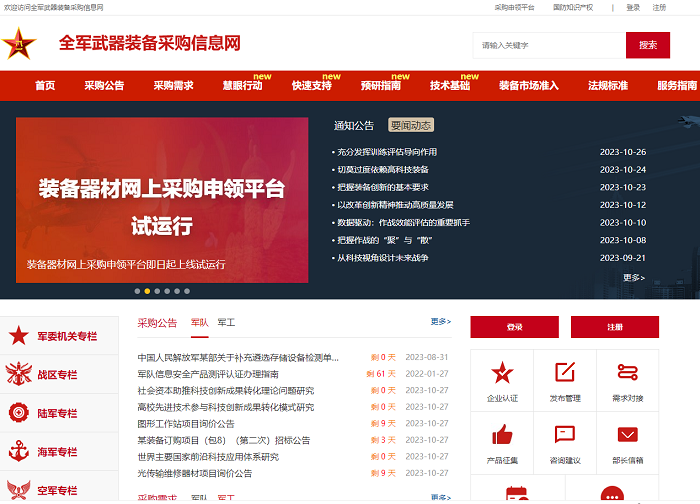Click the 咨询建议 chat icon
This screenshot has width=700, height=504.
pos(565,434)
